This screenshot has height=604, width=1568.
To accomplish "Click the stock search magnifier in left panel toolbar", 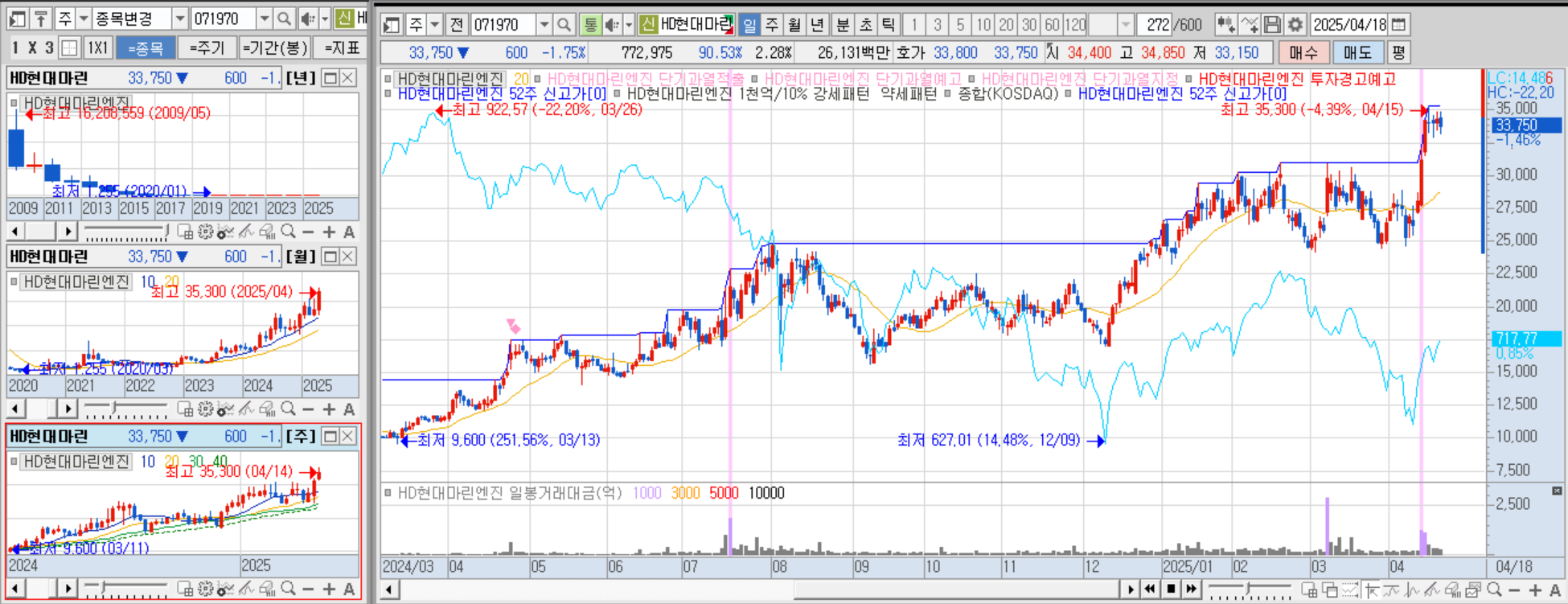I will pos(284,18).
